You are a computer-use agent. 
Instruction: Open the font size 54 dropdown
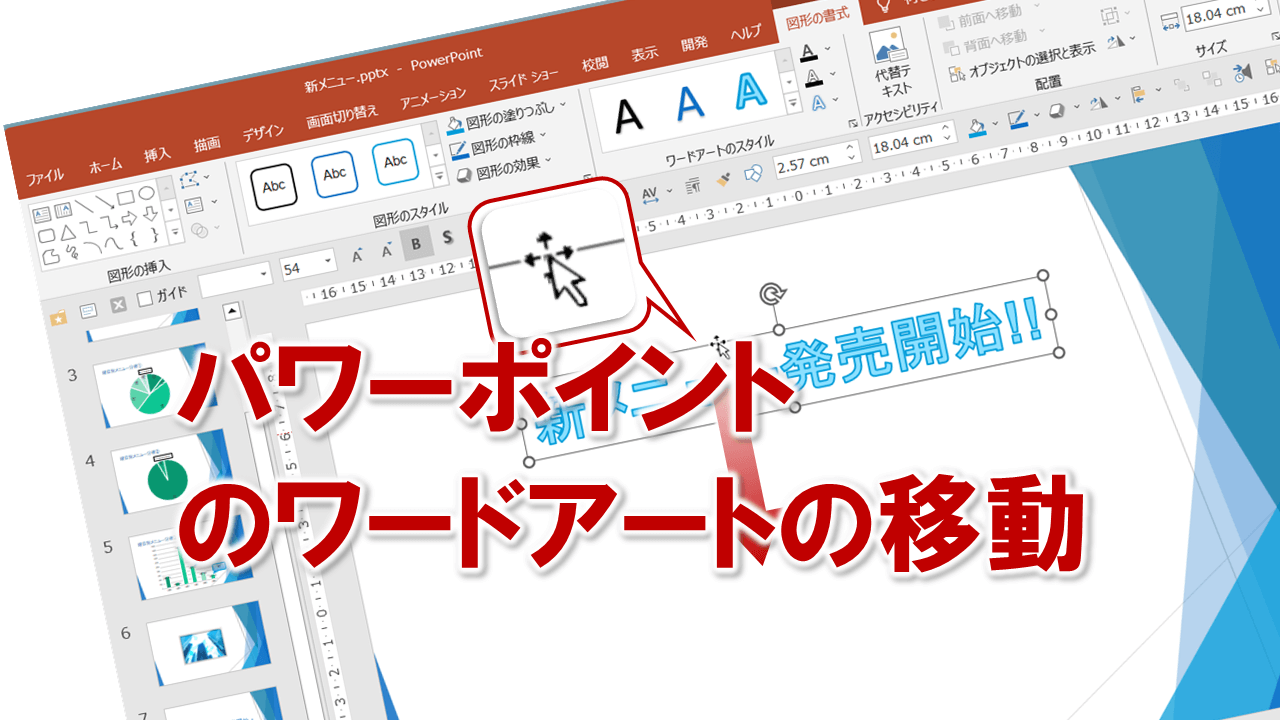pos(326,263)
